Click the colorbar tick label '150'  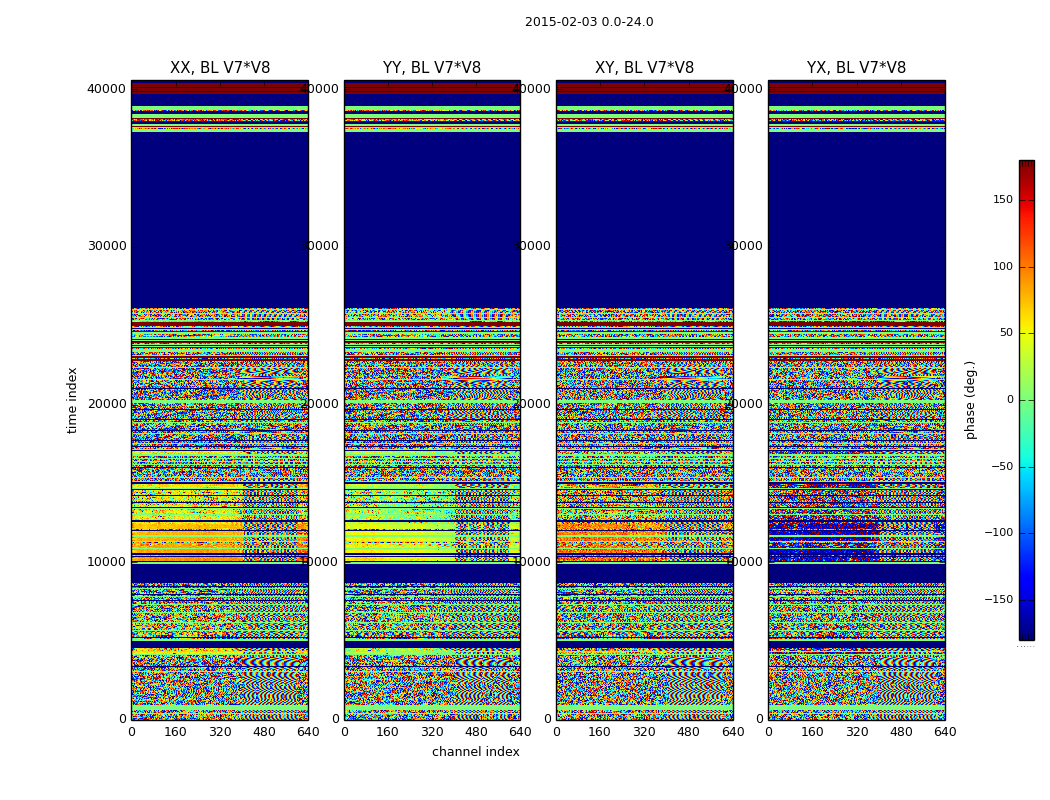(x=1003, y=199)
